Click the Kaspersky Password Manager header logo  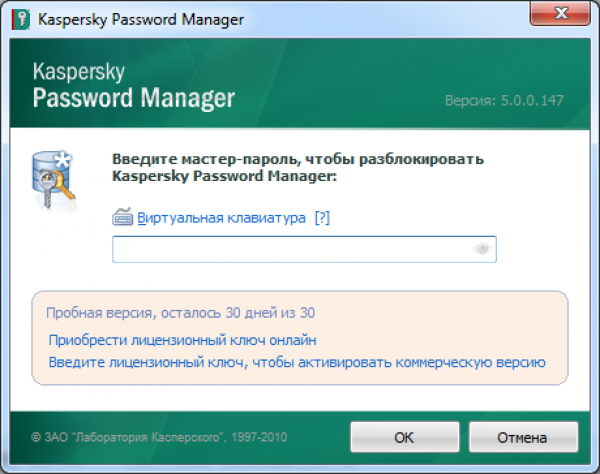[134, 87]
